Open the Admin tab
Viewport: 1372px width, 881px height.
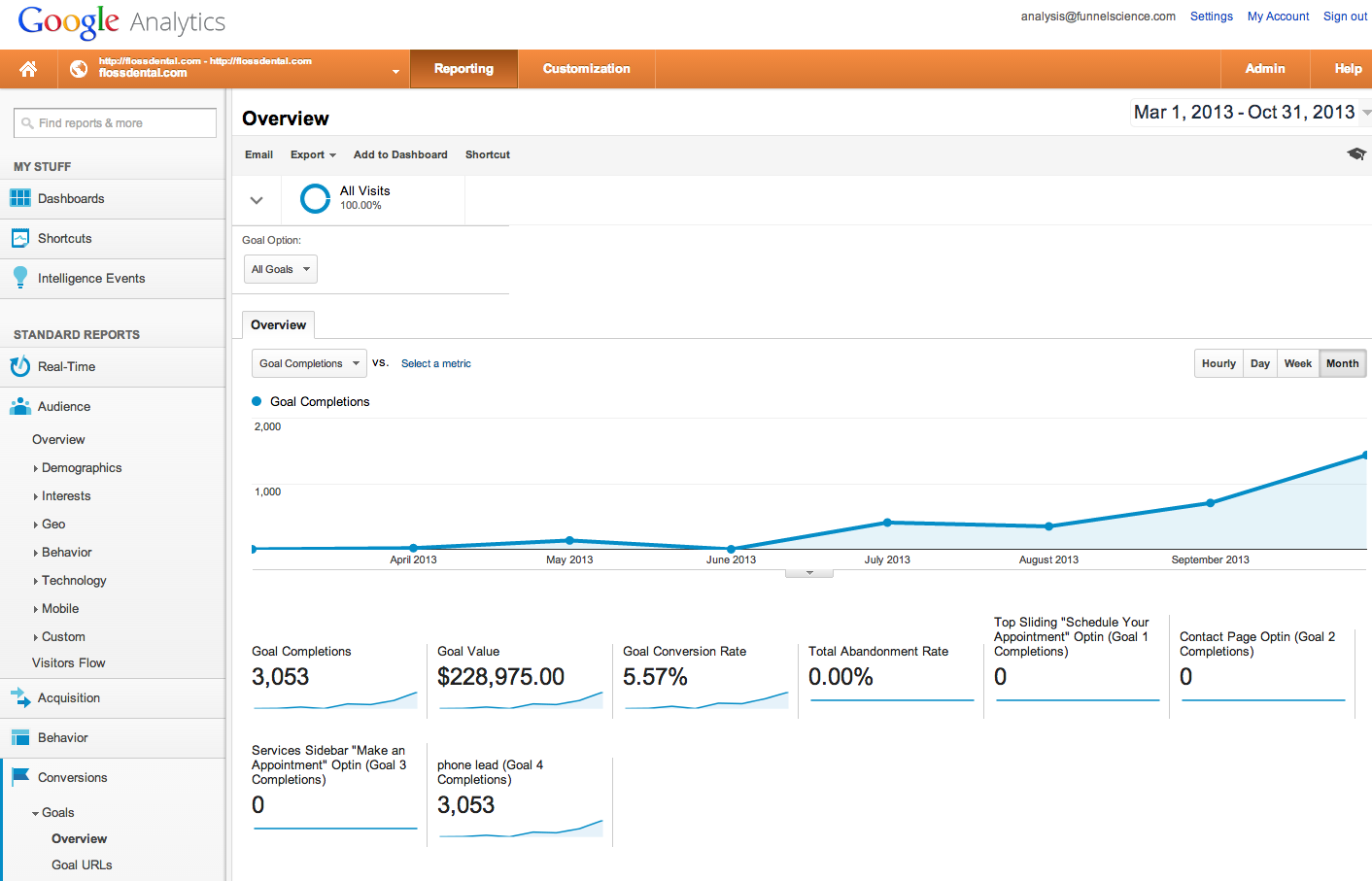pyautogui.click(x=1265, y=69)
